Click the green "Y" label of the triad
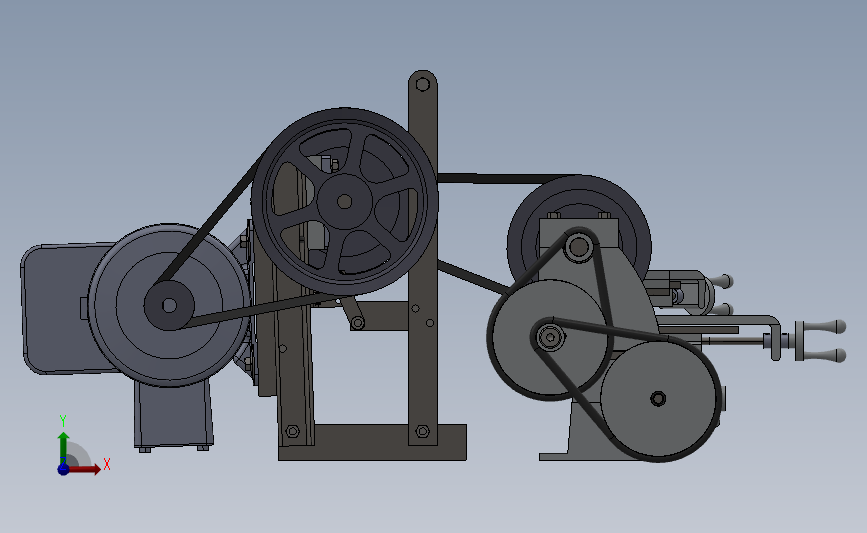Screen dimensions: 867x533 click(x=63, y=421)
